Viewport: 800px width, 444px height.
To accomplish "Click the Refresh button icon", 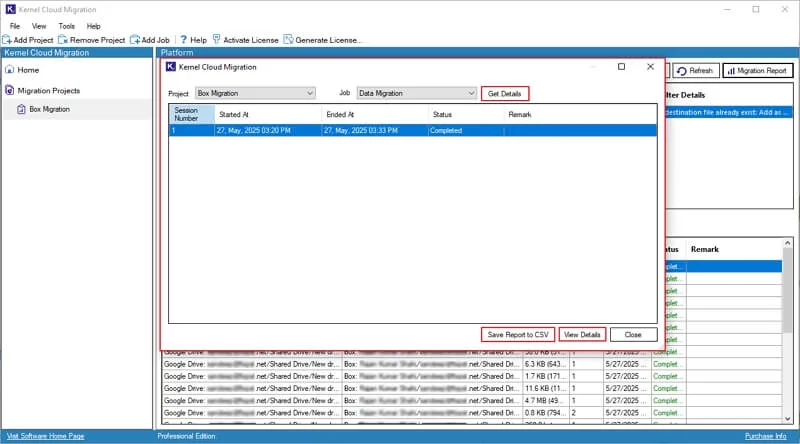I will click(682, 71).
